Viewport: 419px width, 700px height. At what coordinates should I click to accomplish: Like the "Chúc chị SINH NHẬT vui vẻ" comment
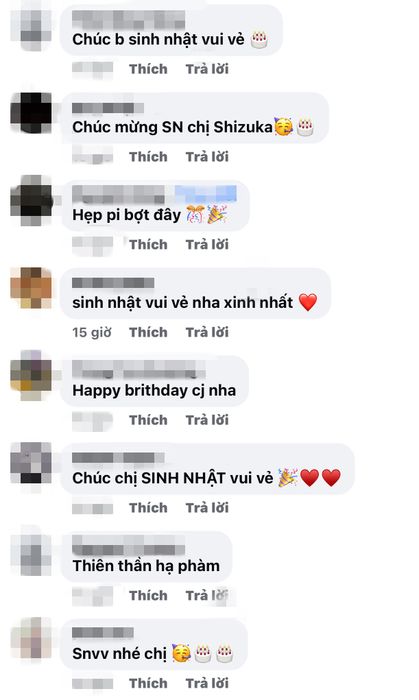pyautogui.click(x=148, y=508)
